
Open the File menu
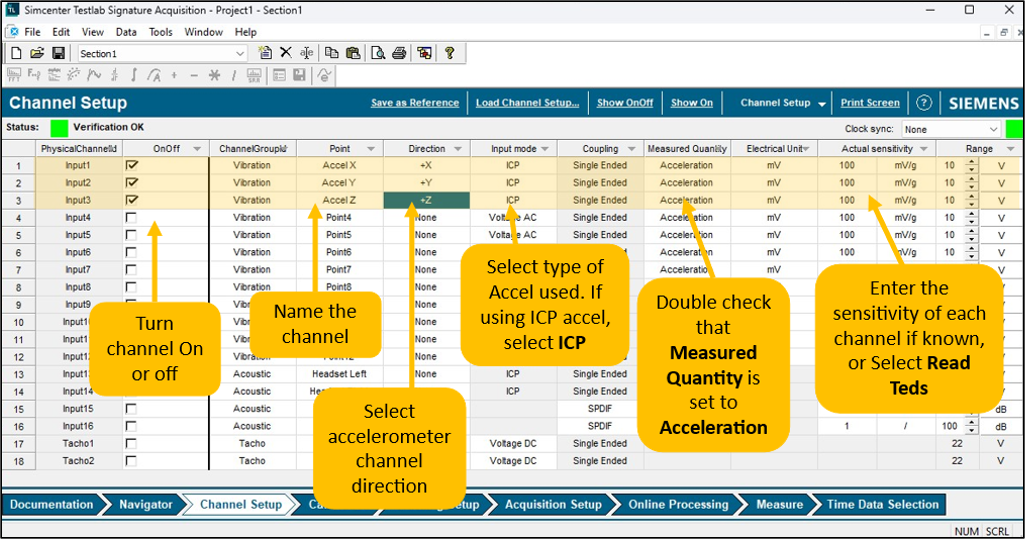(32, 32)
